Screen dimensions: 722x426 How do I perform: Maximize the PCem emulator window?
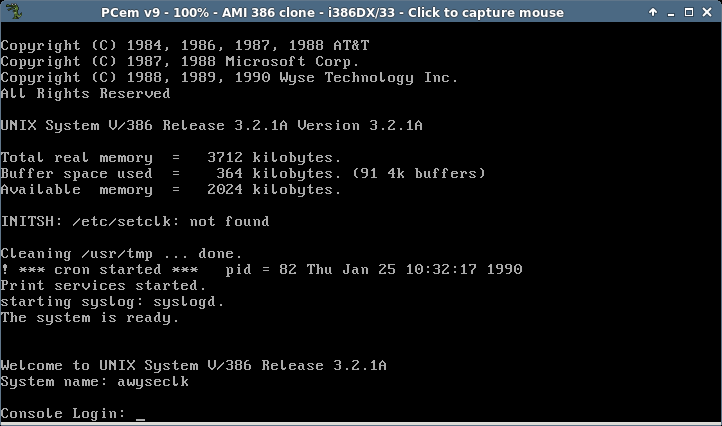pos(688,12)
